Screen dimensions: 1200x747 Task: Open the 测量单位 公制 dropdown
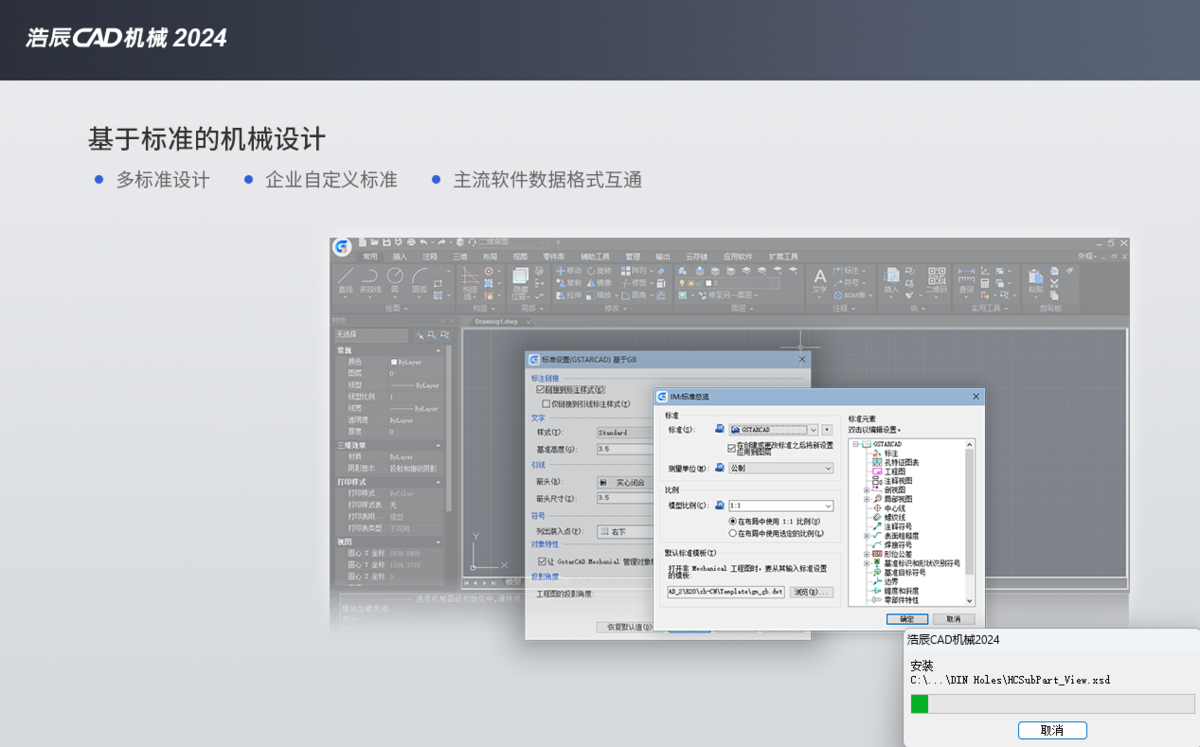pos(781,468)
